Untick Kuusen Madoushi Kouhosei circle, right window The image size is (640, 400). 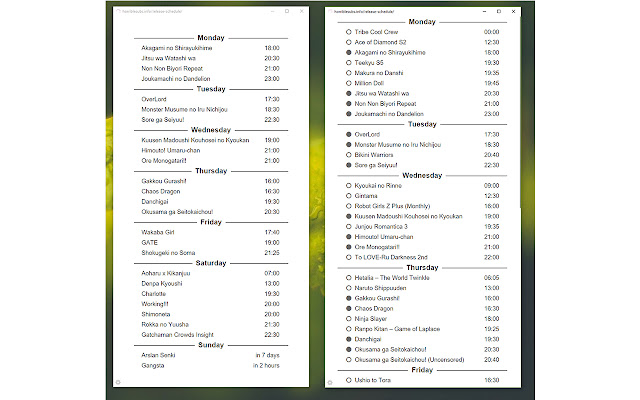click(x=349, y=216)
